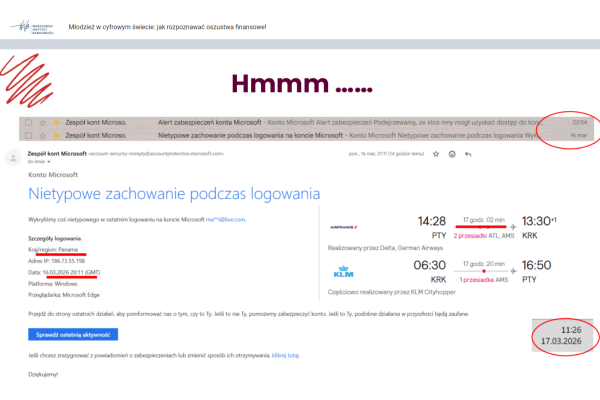Expand recipient details next to 'do mnie'
600x400 pixels.
[x=50, y=161]
